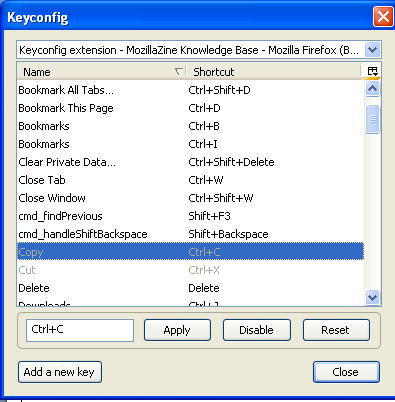This screenshot has height=402, width=395.
Task: Click the Ctrl+D shortcut cell
Action: (x=204, y=108)
